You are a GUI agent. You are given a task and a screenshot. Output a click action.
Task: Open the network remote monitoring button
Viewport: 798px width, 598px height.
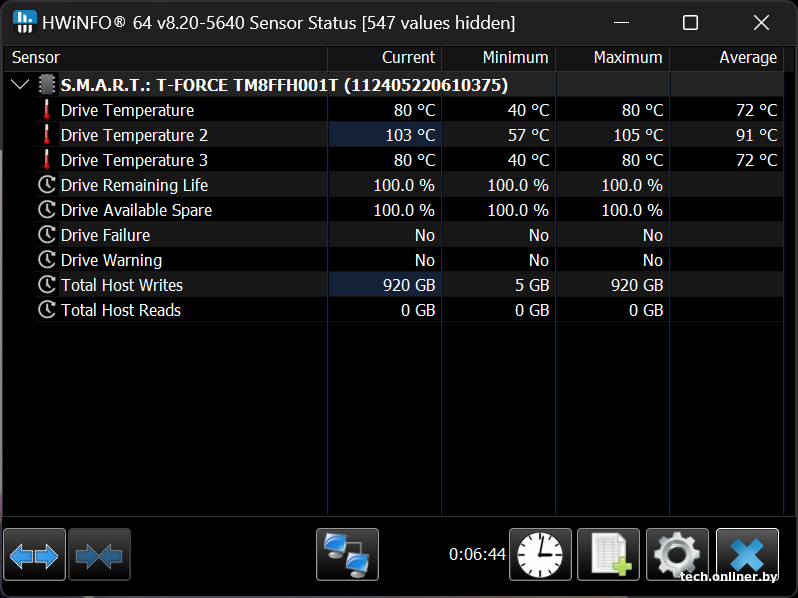point(347,555)
